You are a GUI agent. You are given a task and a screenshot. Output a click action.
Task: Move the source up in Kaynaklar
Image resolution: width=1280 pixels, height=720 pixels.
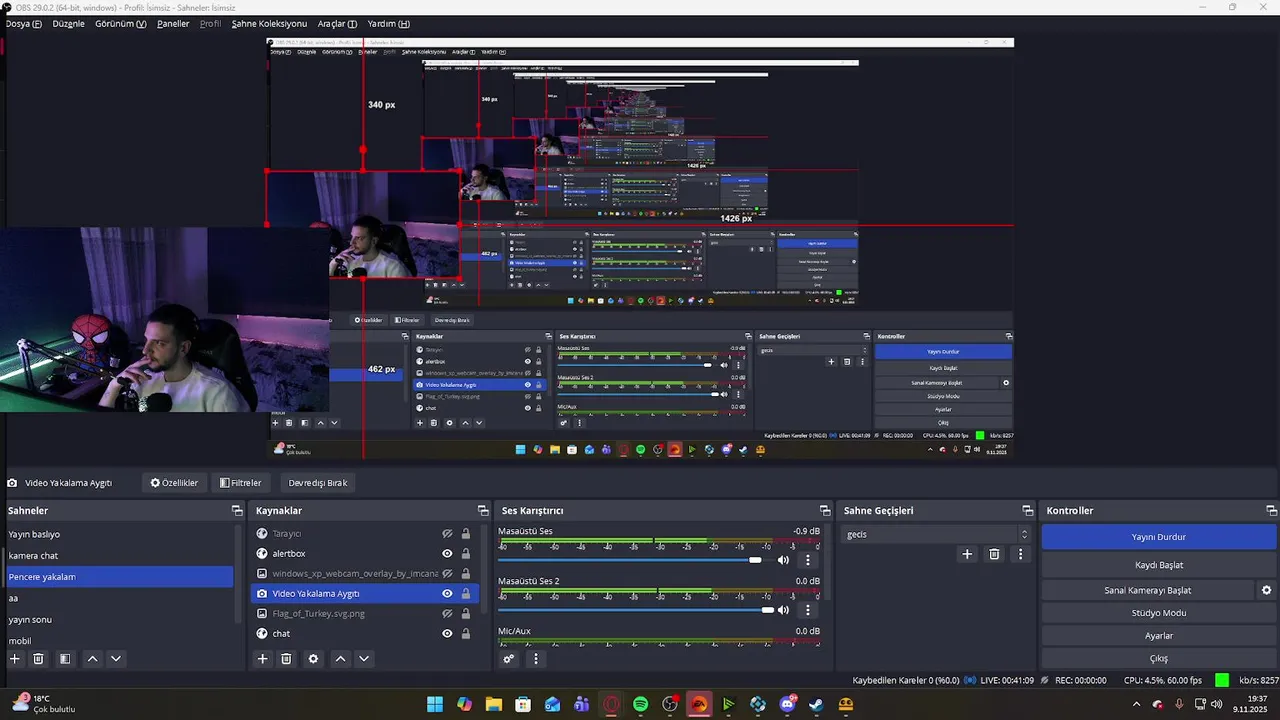[x=340, y=659]
